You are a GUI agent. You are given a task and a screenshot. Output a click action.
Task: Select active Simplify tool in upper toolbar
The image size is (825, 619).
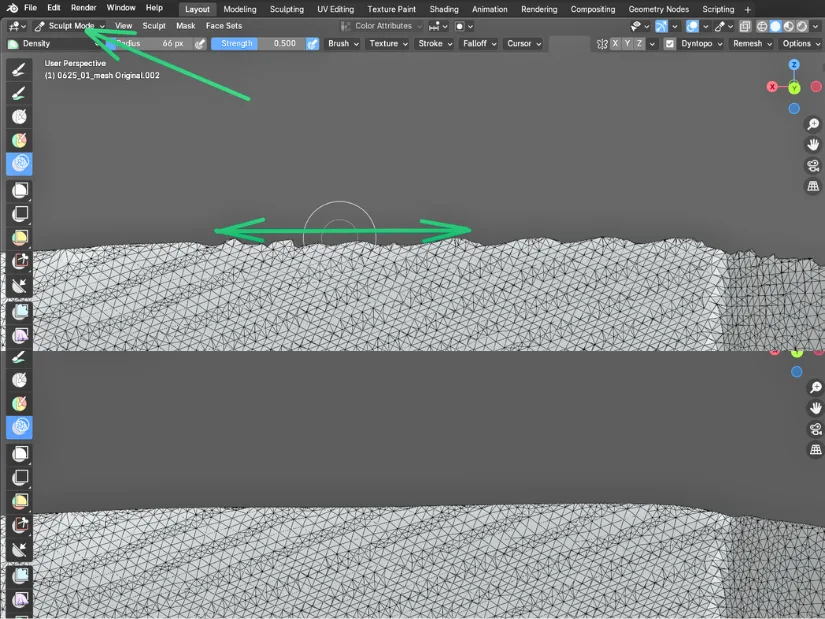19,164
